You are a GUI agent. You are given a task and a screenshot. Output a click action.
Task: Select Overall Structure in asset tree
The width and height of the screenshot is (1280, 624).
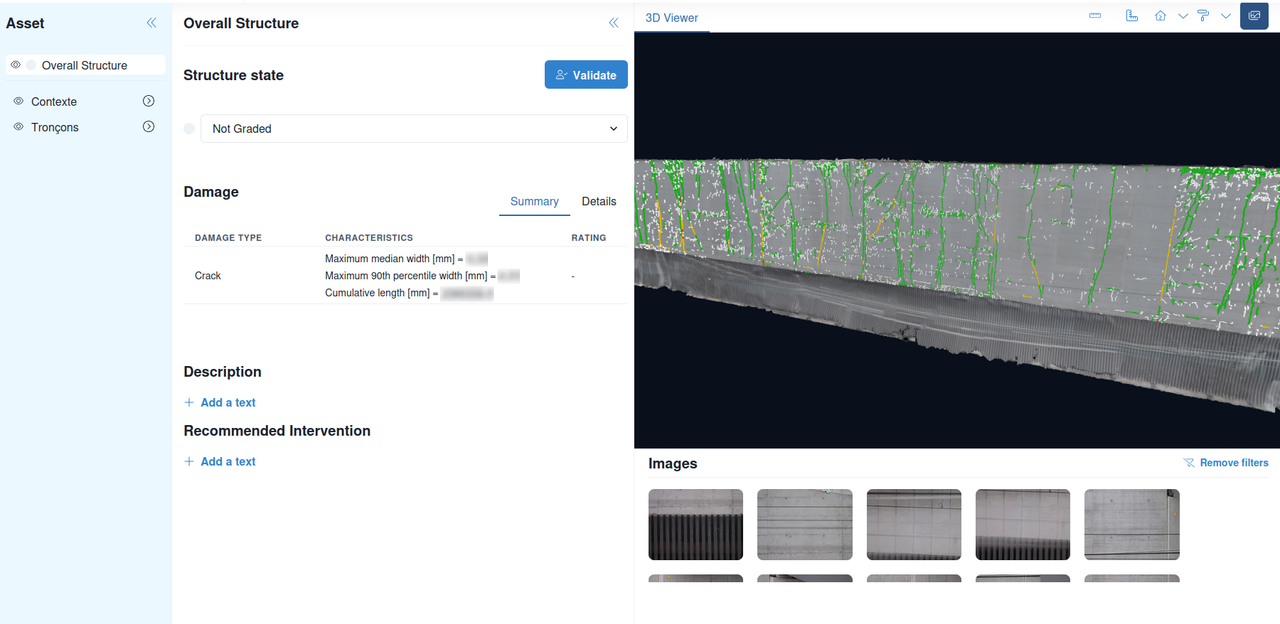click(84, 65)
